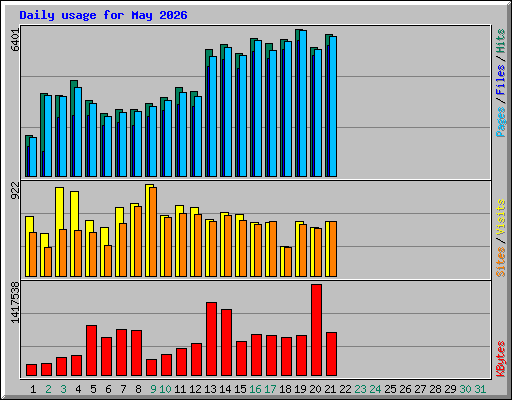
Task: Click the cyan pages bar for day 4
Action: (x=78, y=132)
